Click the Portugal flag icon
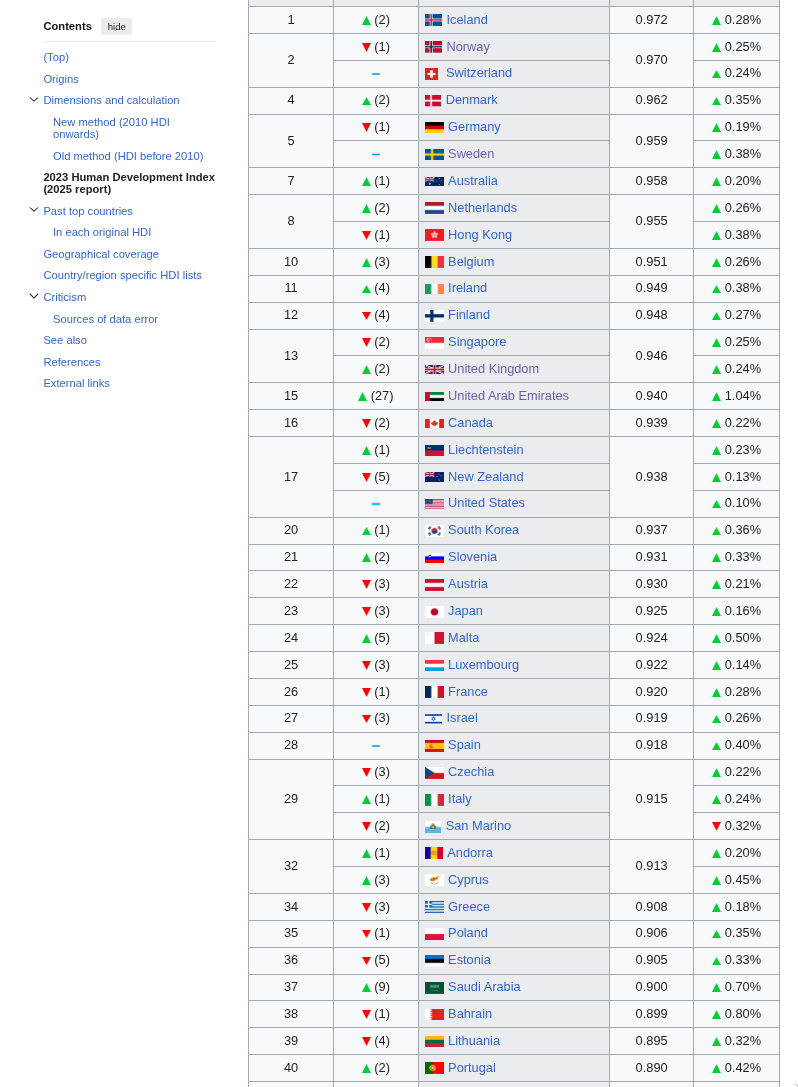Viewport: 798px width, 1087px height. (x=434, y=1068)
